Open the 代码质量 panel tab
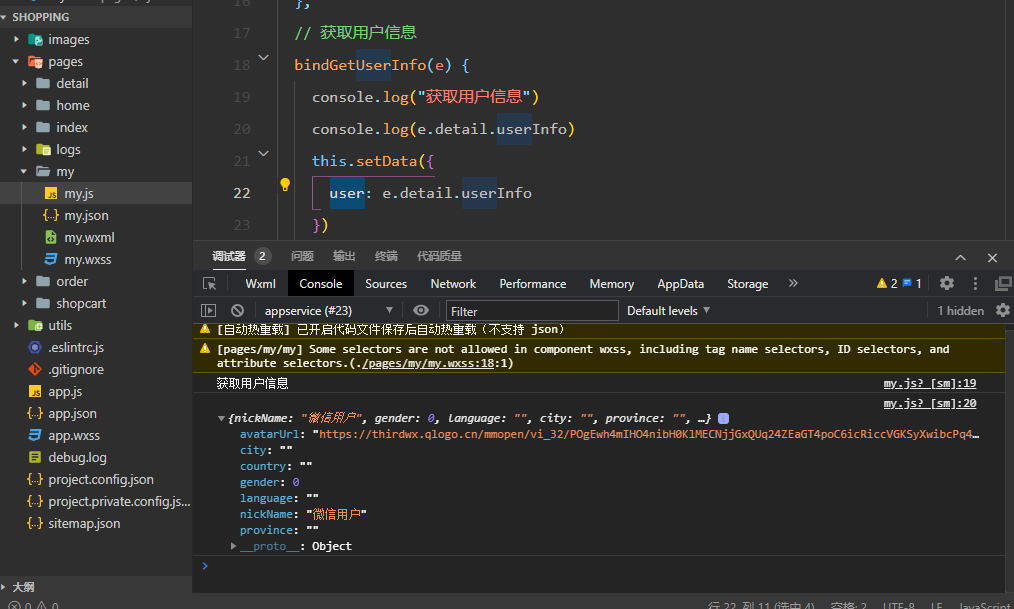 pos(439,257)
